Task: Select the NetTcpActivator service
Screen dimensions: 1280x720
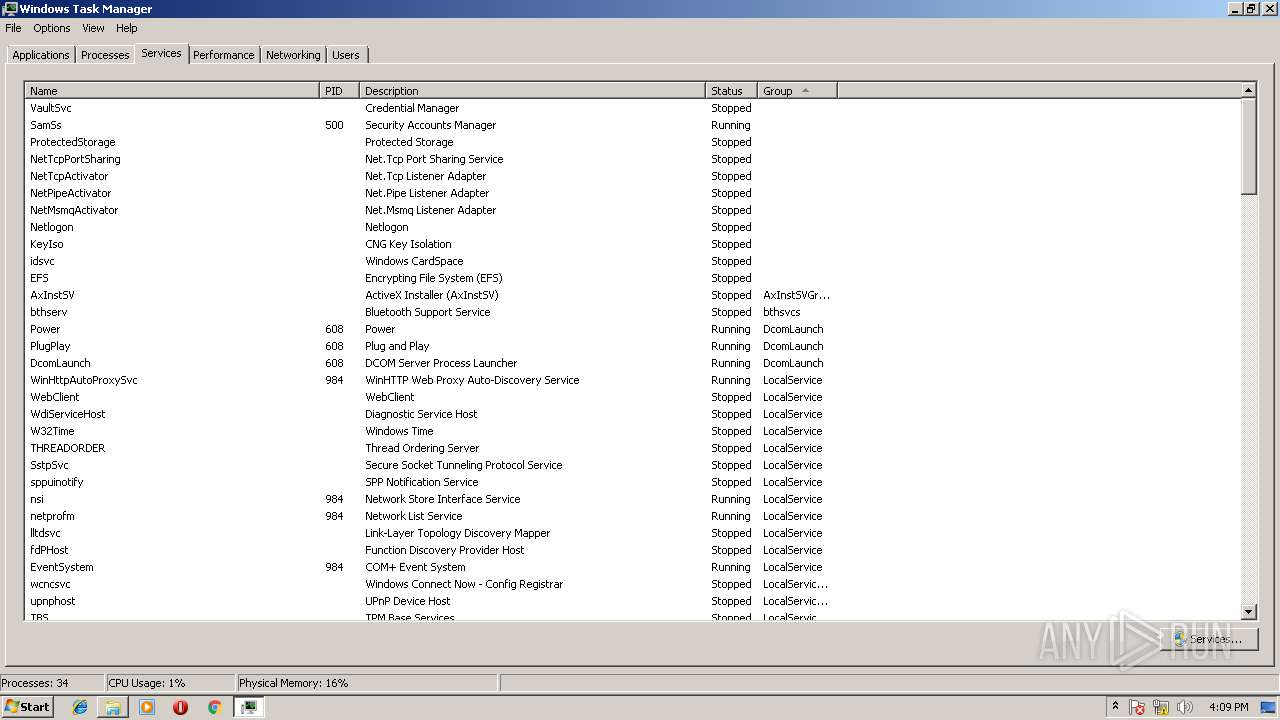Action: coord(69,176)
